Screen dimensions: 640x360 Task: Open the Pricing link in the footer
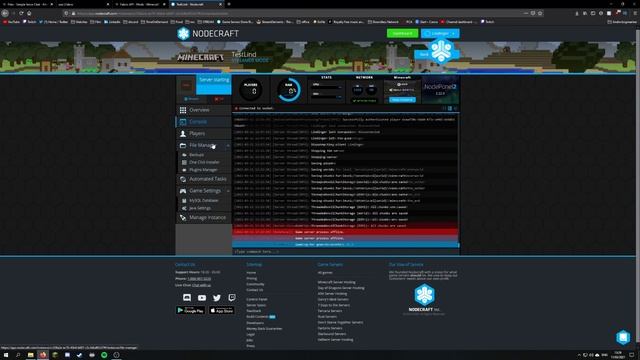point(251,278)
